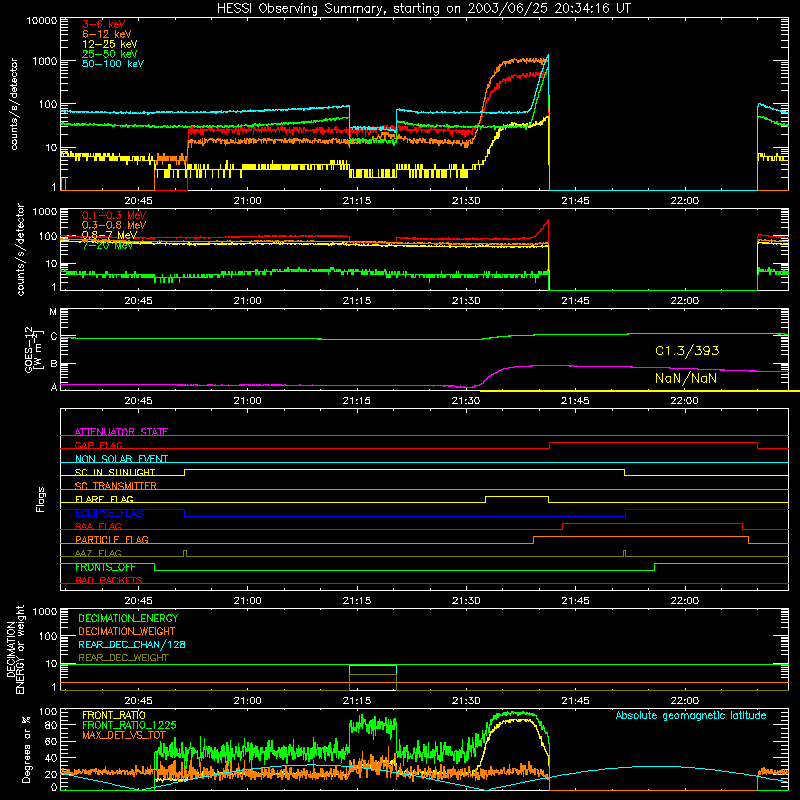The image size is (800, 800).
Task: Click the Absolute geomagnetic latitude label
Action: [691, 715]
